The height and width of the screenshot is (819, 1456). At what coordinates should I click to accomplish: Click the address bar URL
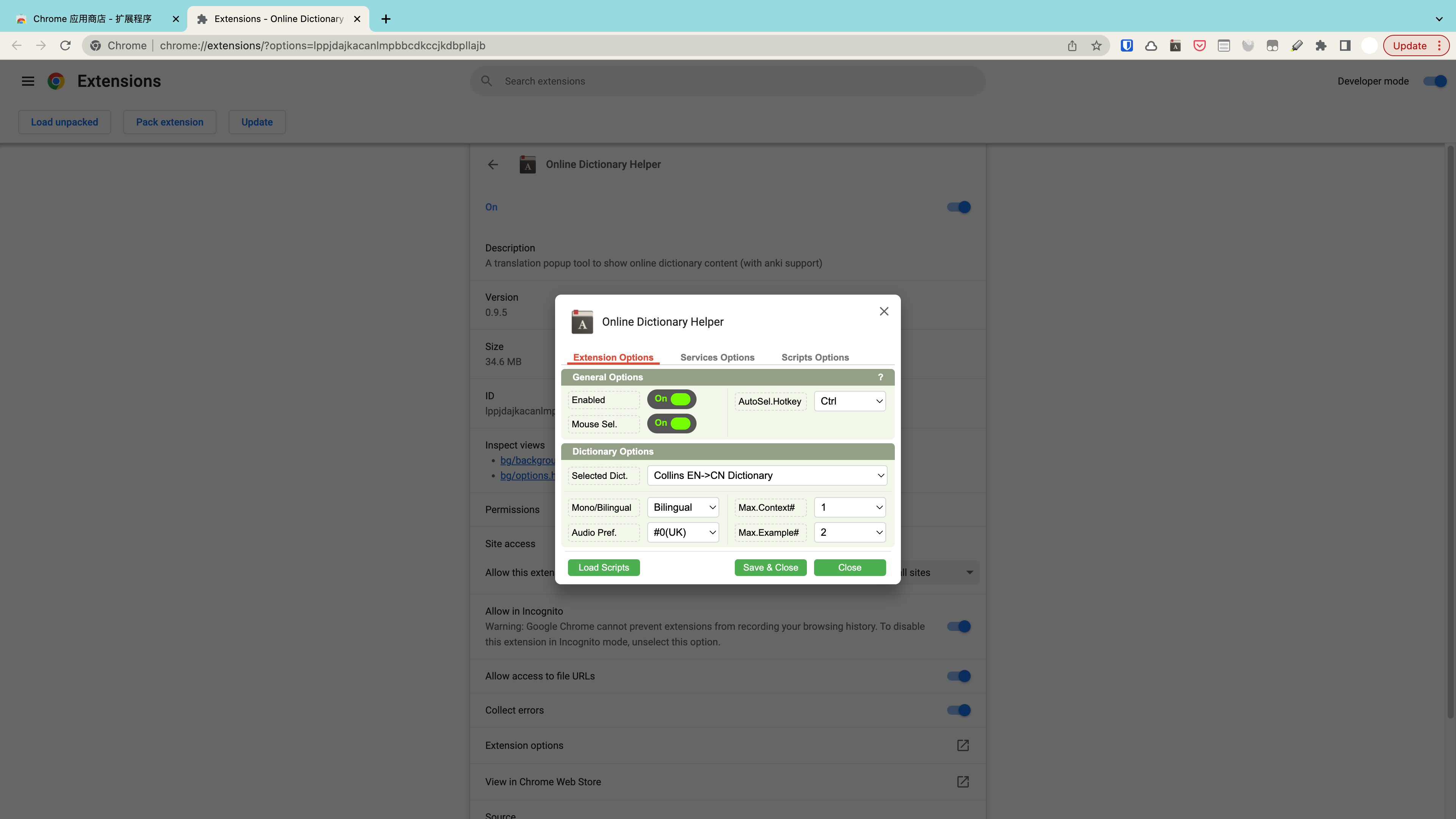click(x=322, y=46)
